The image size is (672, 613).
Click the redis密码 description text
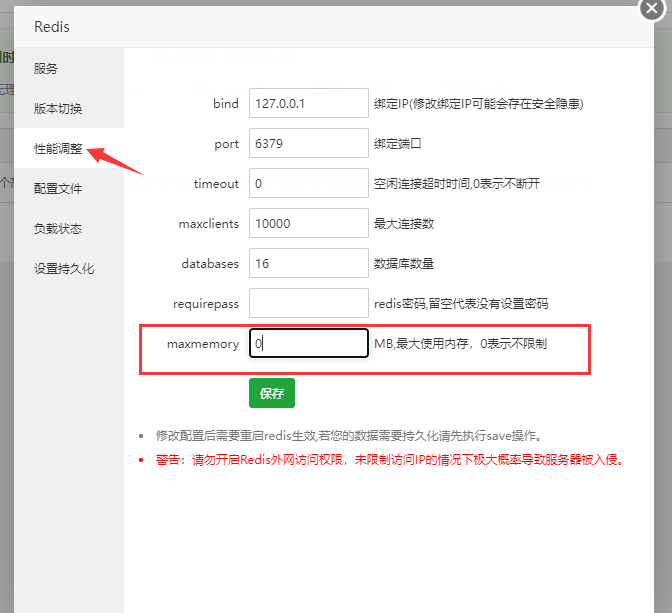click(461, 303)
